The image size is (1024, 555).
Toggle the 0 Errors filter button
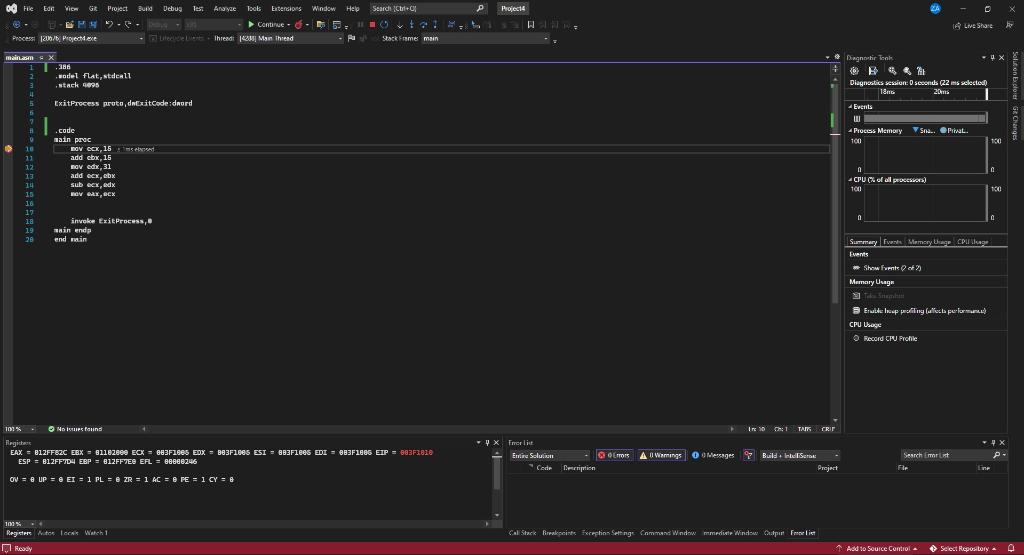(614, 455)
